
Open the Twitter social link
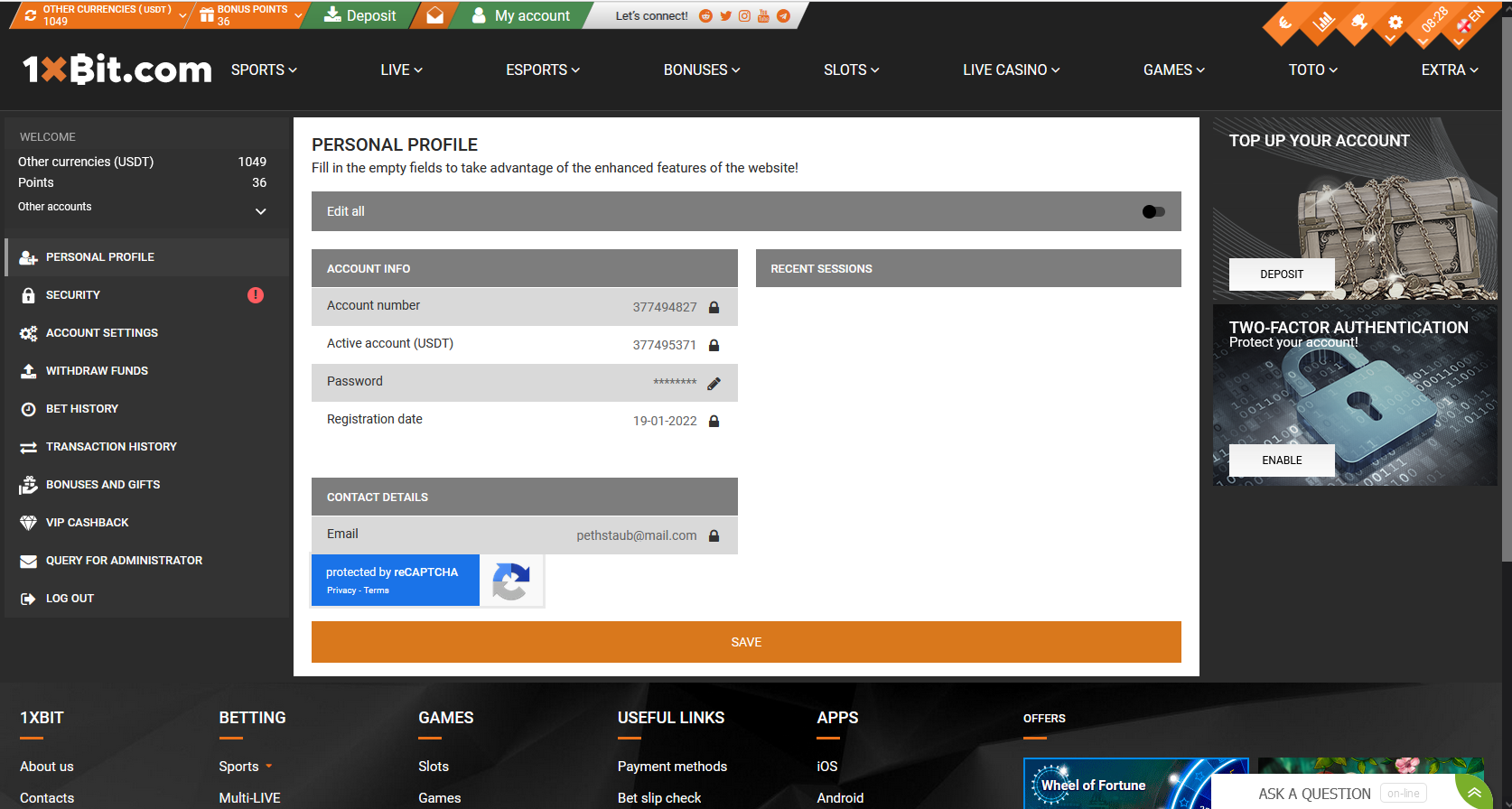tap(725, 16)
